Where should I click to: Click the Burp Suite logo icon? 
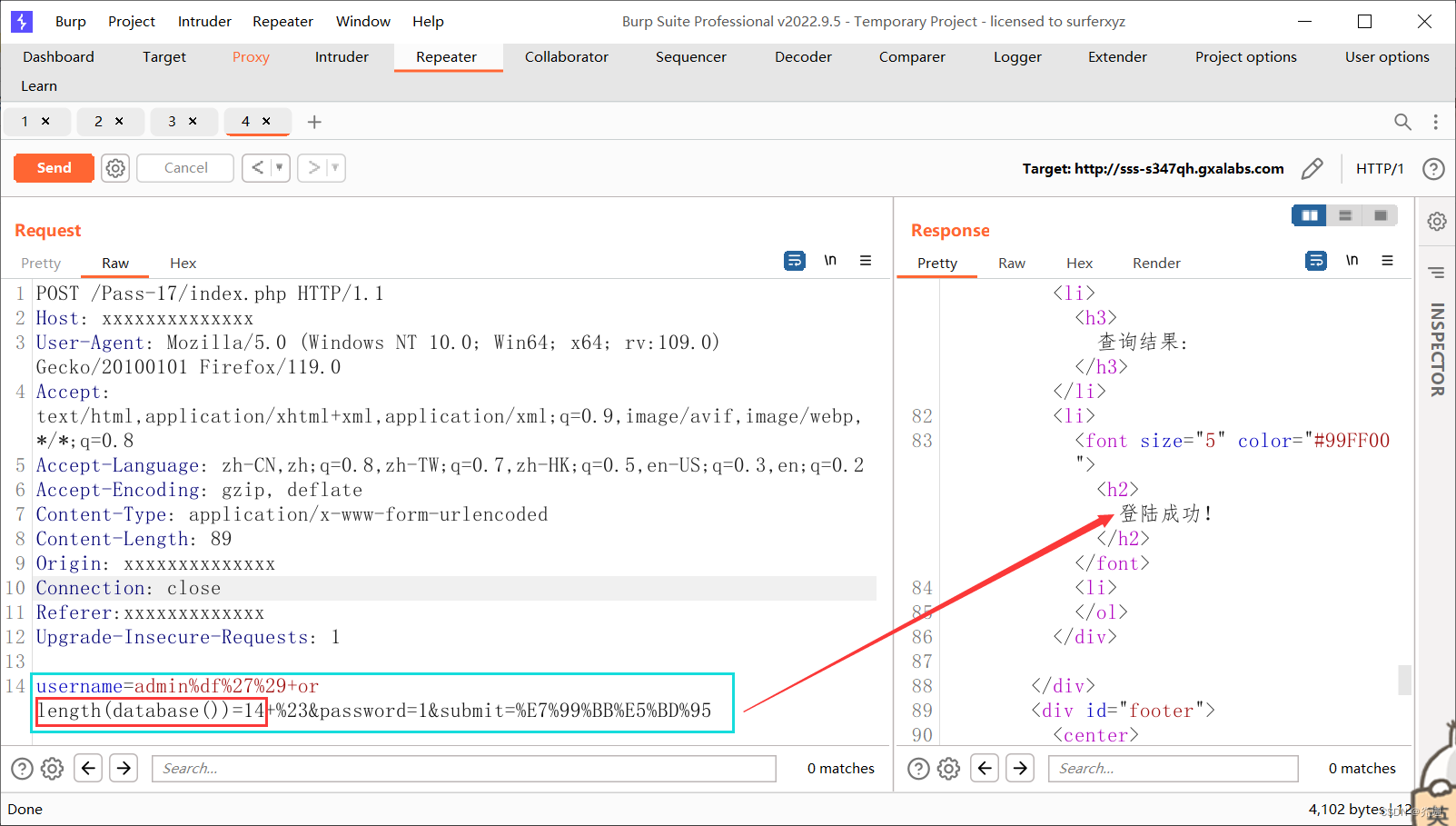[22, 21]
